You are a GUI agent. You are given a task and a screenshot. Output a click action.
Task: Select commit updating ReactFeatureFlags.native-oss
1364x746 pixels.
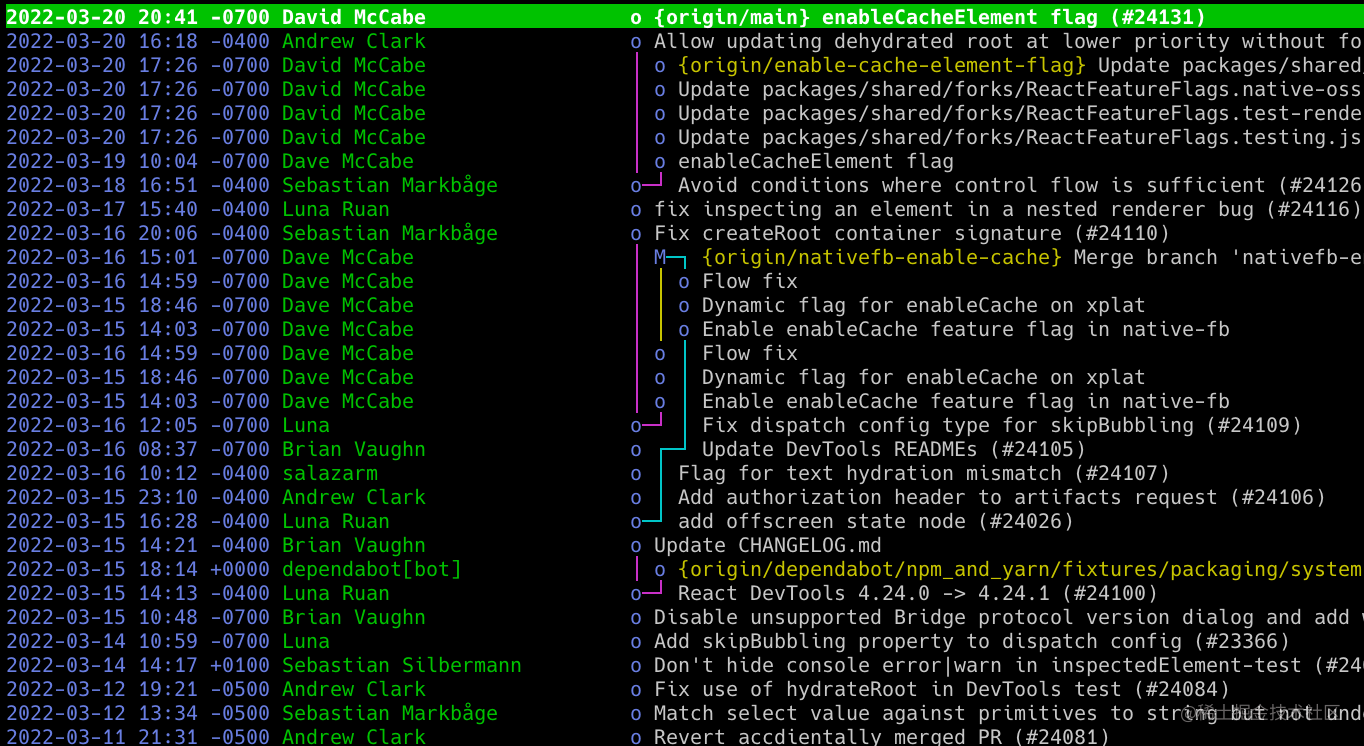click(1020, 89)
